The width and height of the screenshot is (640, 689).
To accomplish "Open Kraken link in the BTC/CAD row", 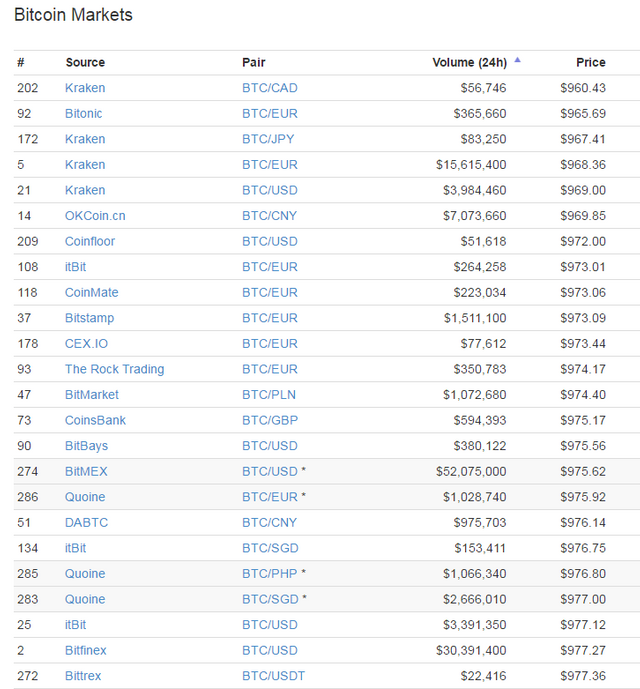I will [85, 88].
